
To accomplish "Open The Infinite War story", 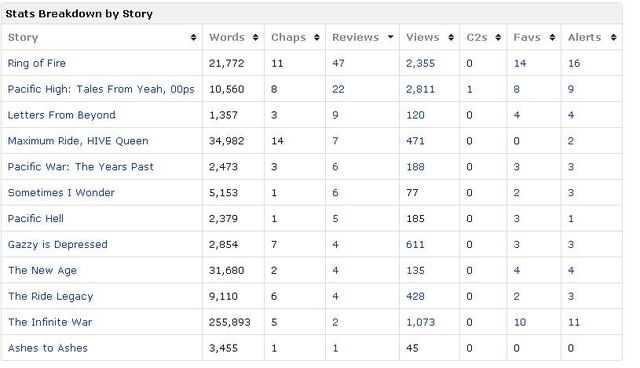I will click(x=50, y=322).
